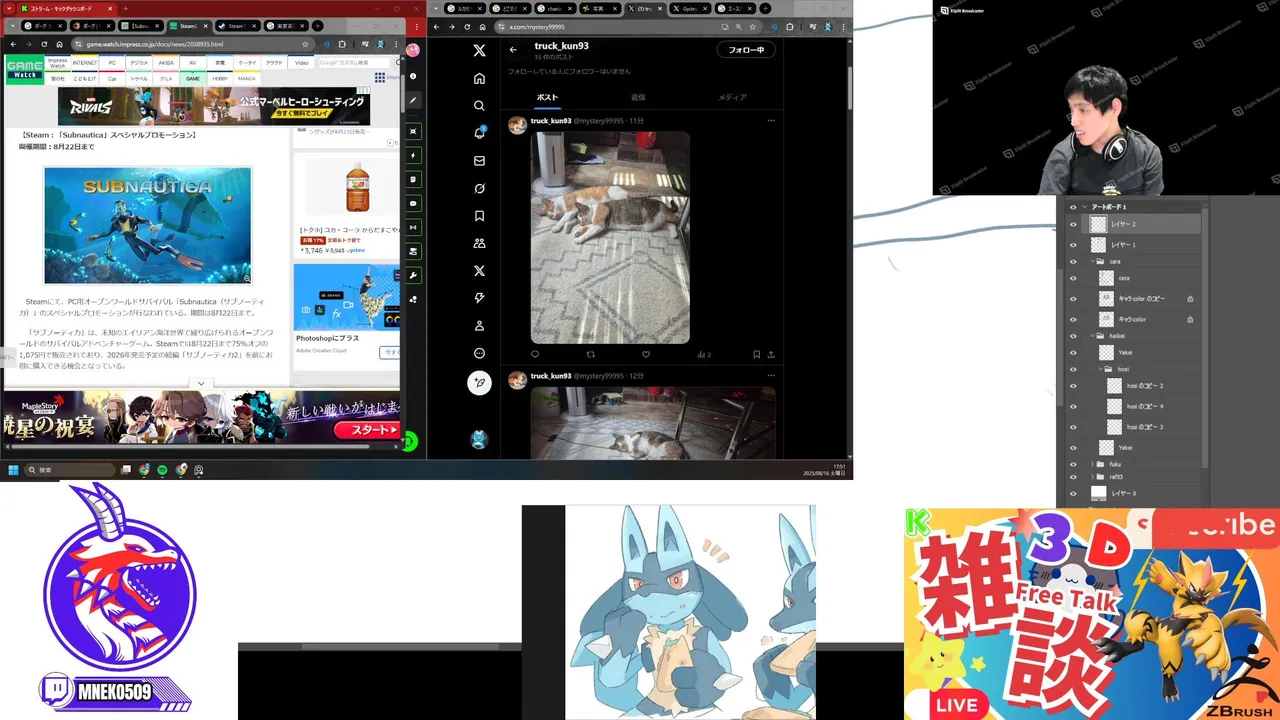Viewport: 1280px width, 720px height.
Task: Collapse the hosi layer group
Action: tap(1101, 369)
